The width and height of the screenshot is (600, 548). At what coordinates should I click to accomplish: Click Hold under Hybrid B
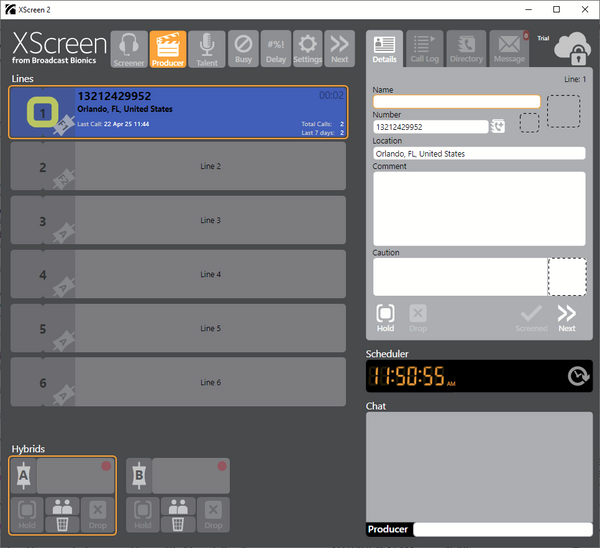point(142,515)
